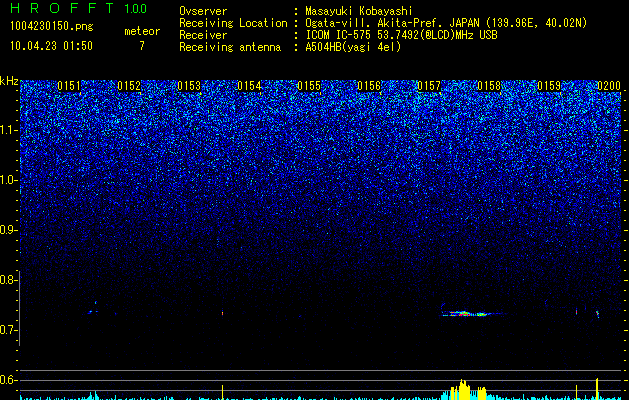
Task: Click the Receiver field label
Action: [x=203, y=35]
